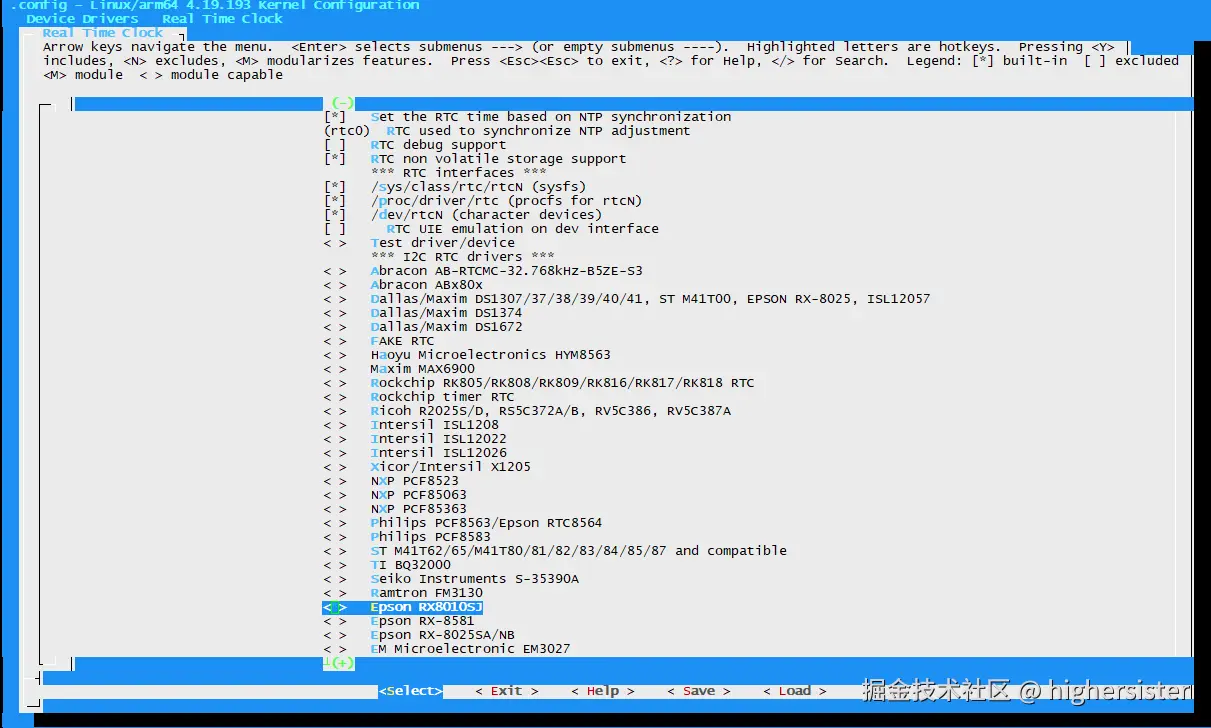The image size is (1211, 728).
Task: Toggle the /proc/driver/rtc procfs checkbox
Action: click(335, 201)
